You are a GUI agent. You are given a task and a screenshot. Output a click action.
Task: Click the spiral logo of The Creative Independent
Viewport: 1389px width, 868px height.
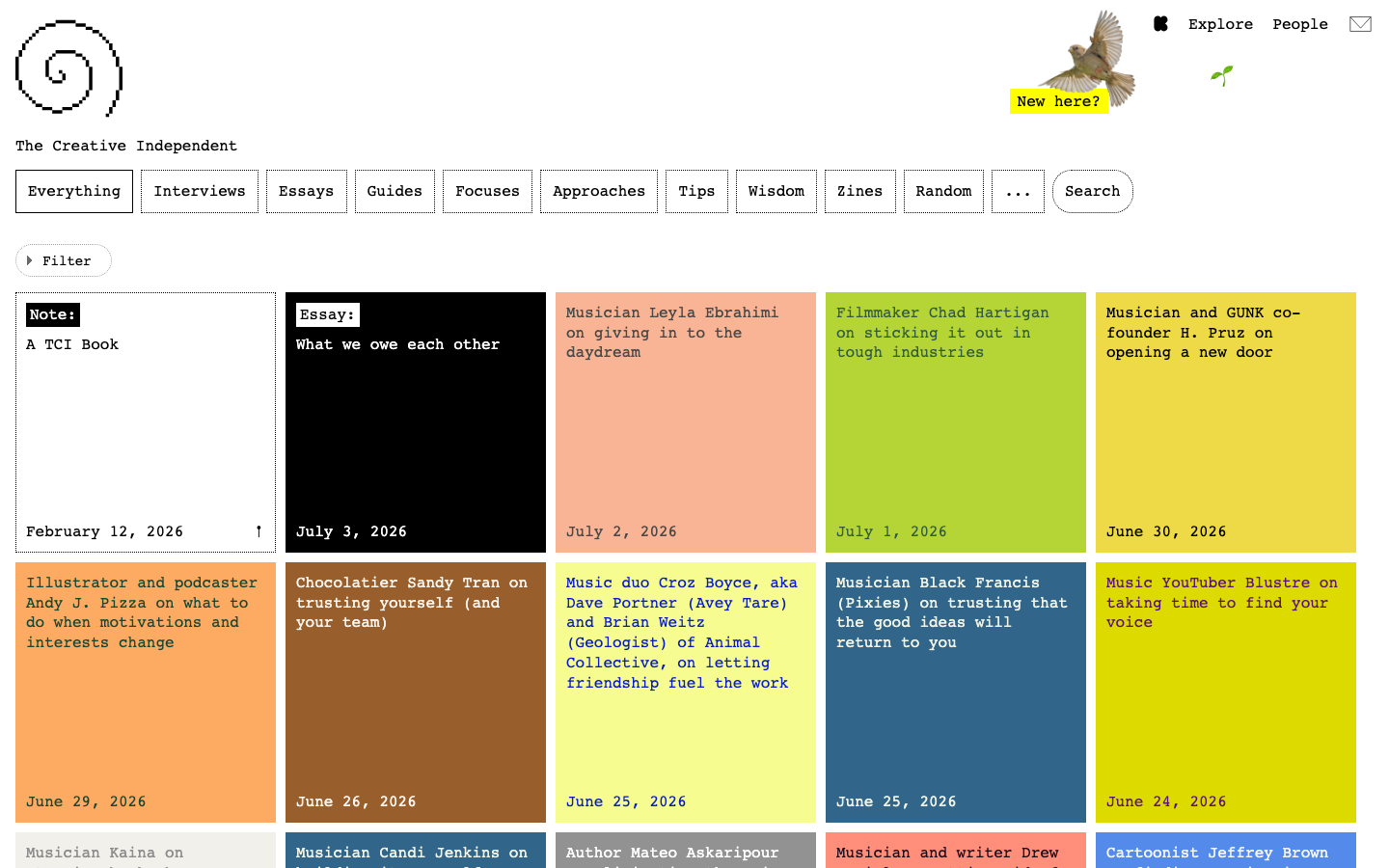(x=69, y=68)
